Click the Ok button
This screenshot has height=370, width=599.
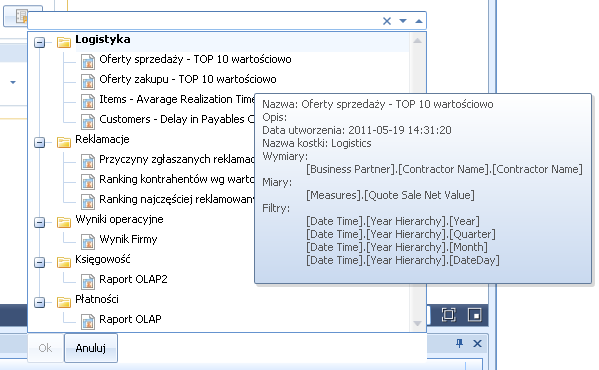[45, 348]
